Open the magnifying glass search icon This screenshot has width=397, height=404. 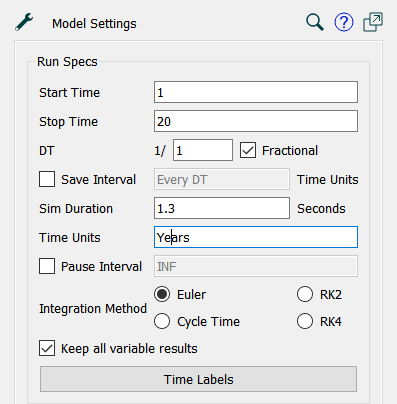tap(315, 22)
